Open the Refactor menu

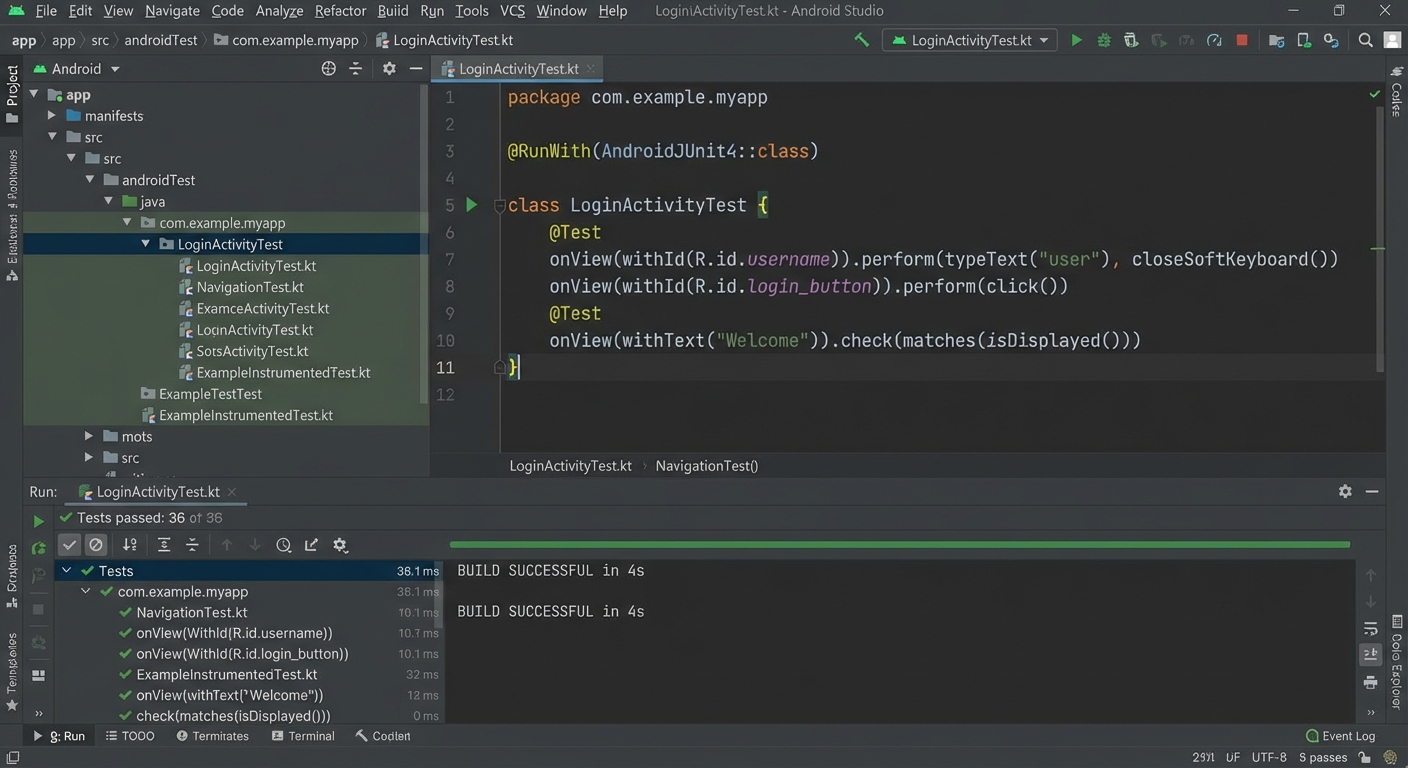pyautogui.click(x=340, y=11)
